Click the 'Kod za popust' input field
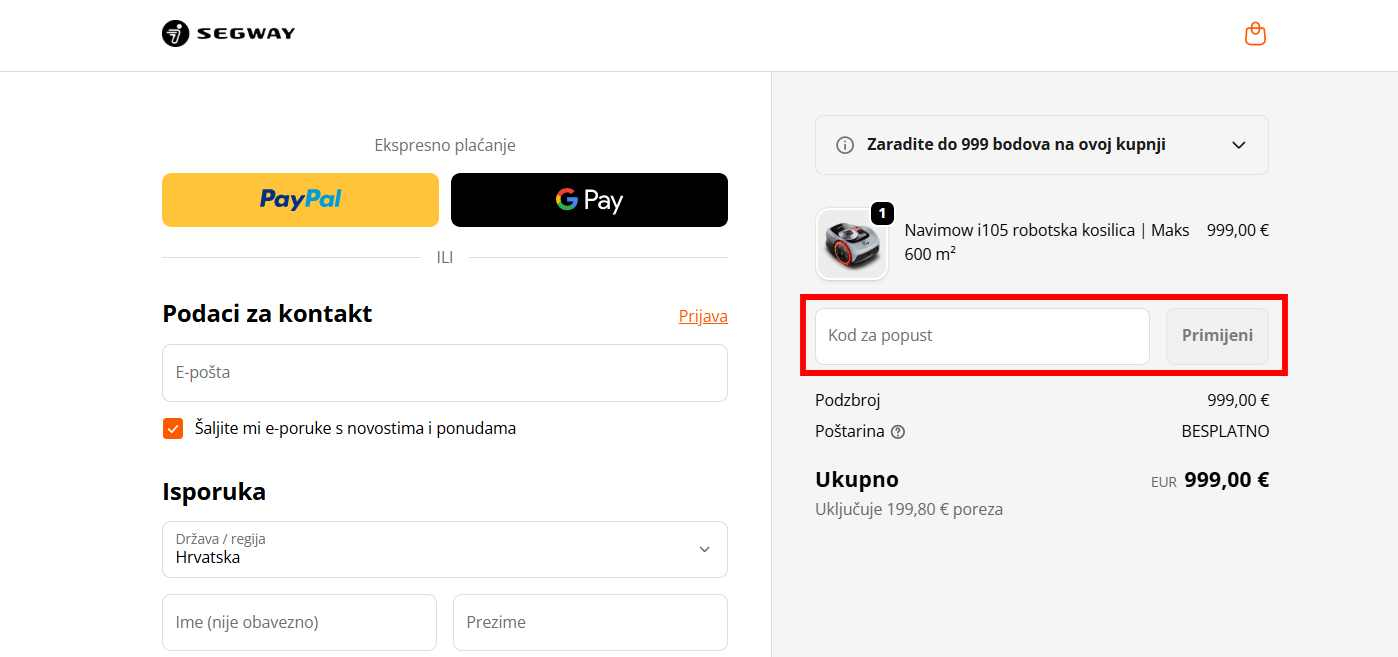 point(981,335)
